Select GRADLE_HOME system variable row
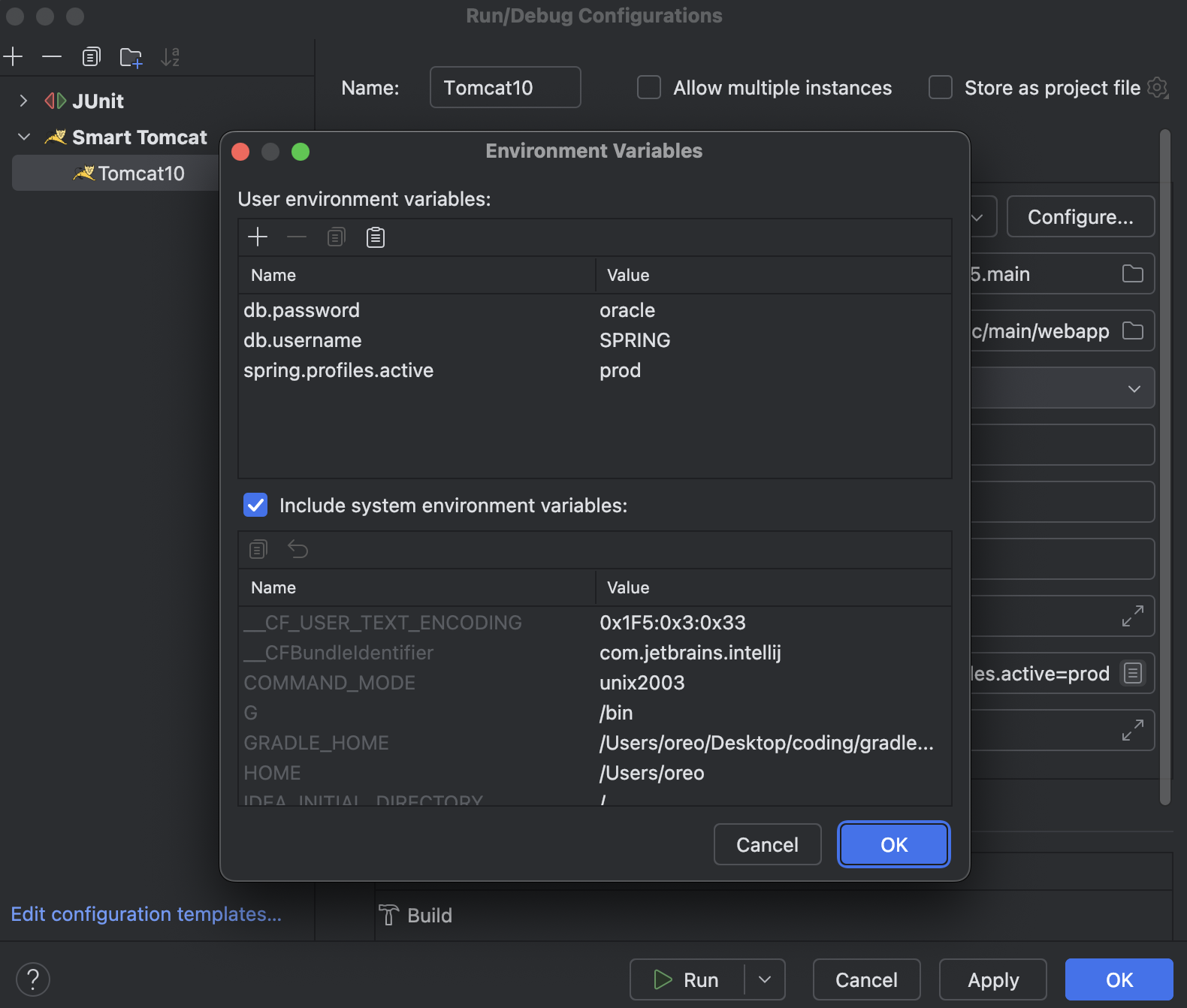The height and width of the screenshot is (1008, 1187). coord(595,743)
